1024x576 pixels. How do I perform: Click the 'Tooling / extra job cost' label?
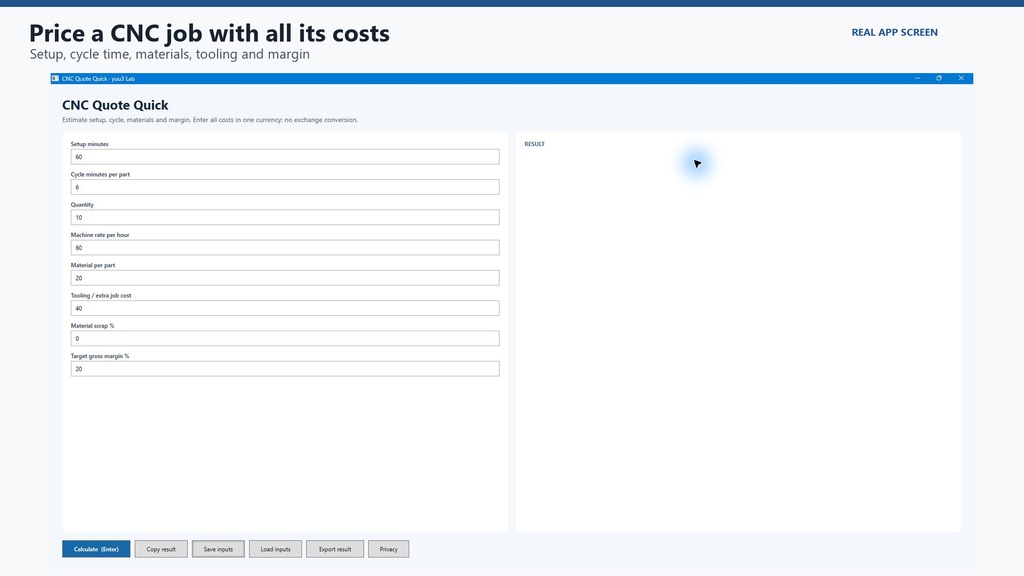[101, 295]
